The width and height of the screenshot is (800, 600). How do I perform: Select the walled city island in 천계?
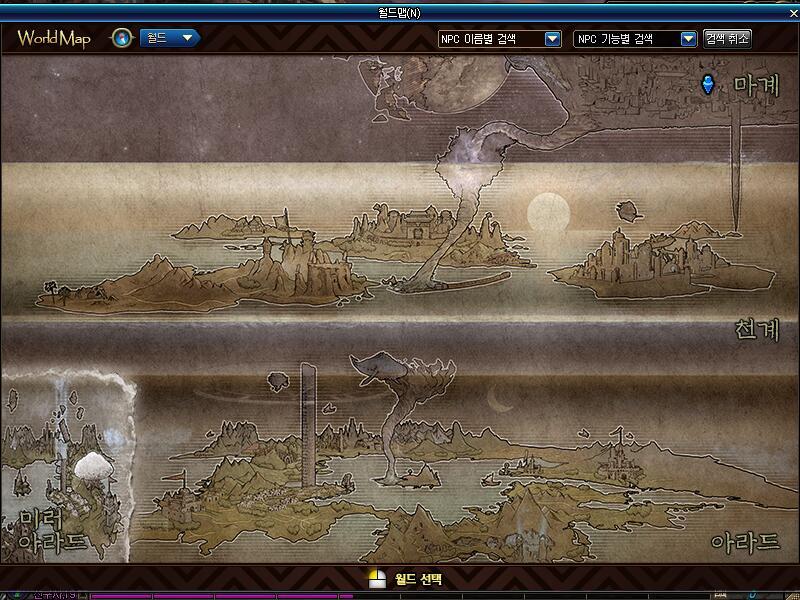(663, 263)
